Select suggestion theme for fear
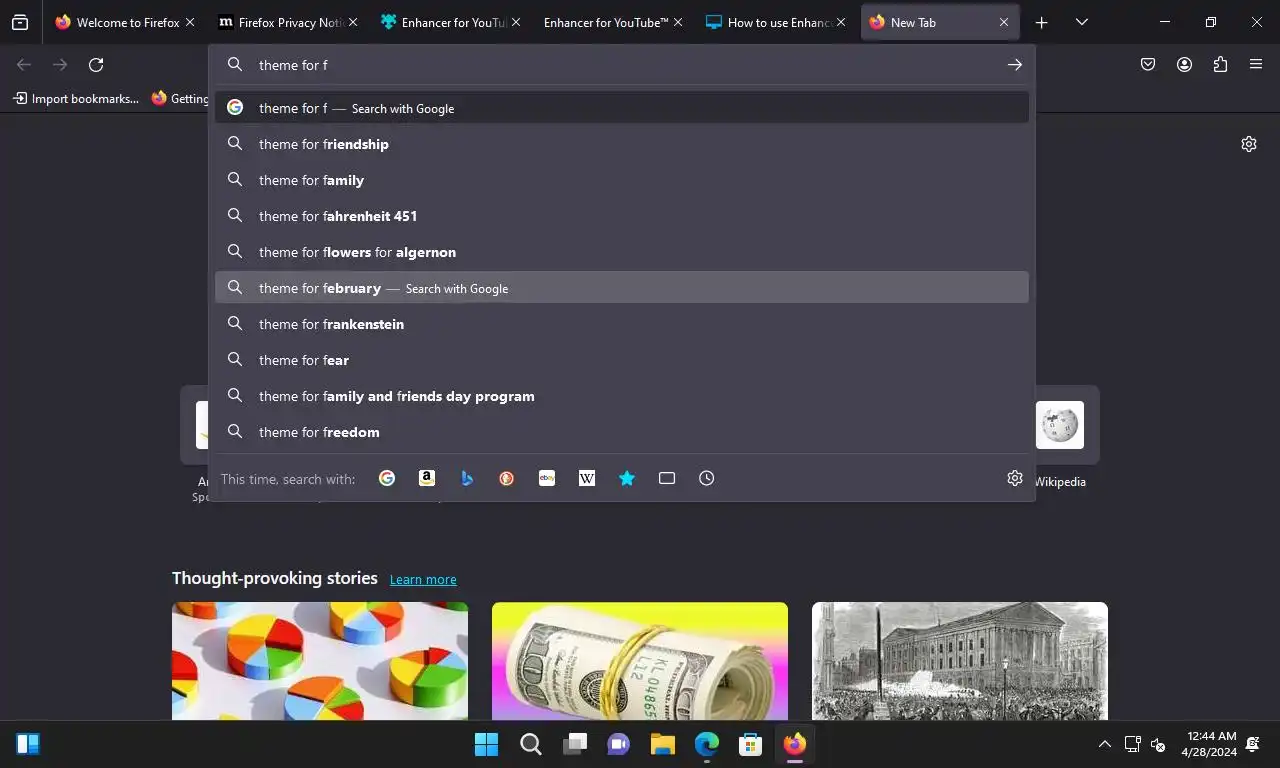Viewport: 1280px width, 768px height. 622,360
